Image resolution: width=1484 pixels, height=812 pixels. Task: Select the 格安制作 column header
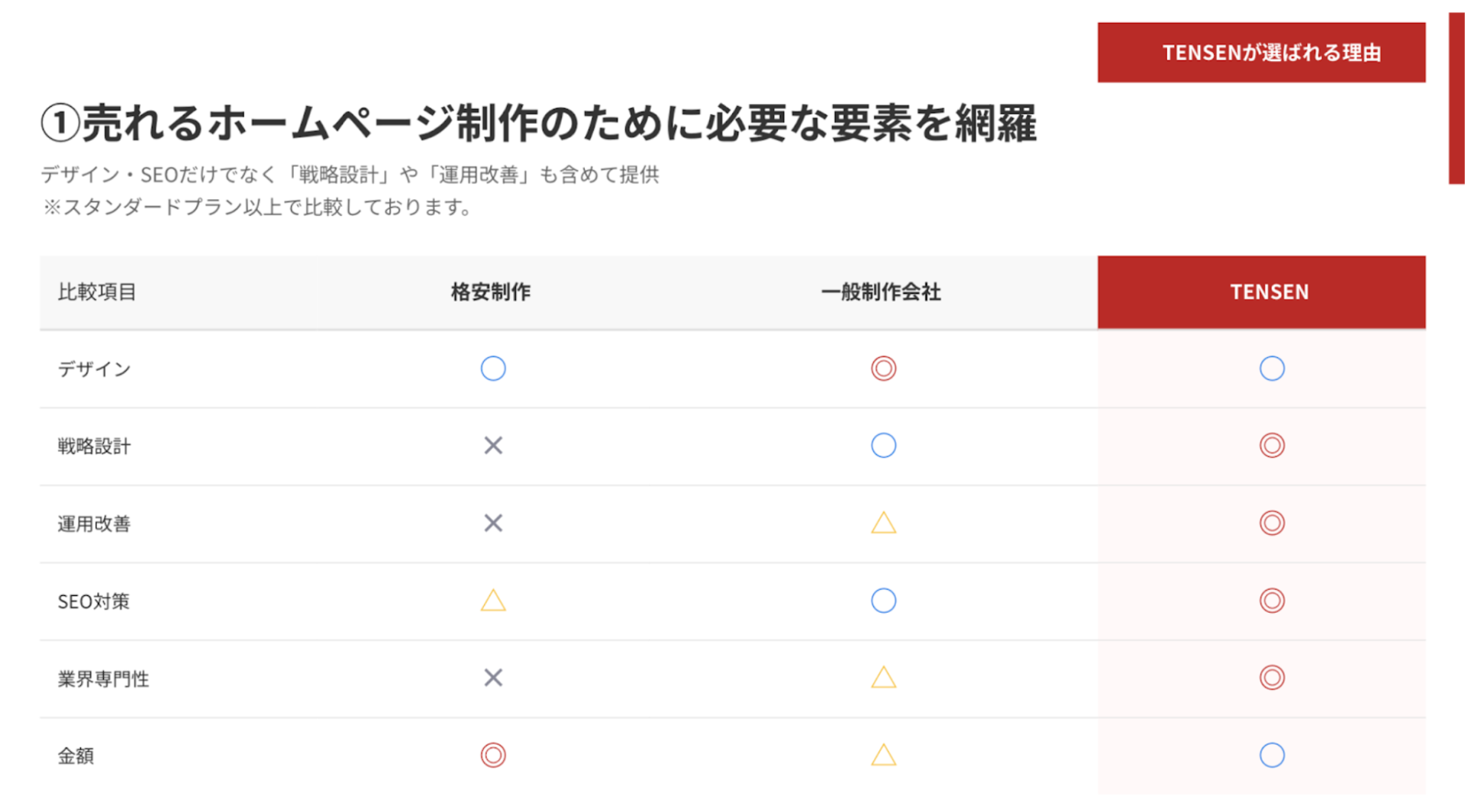click(490, 292)
